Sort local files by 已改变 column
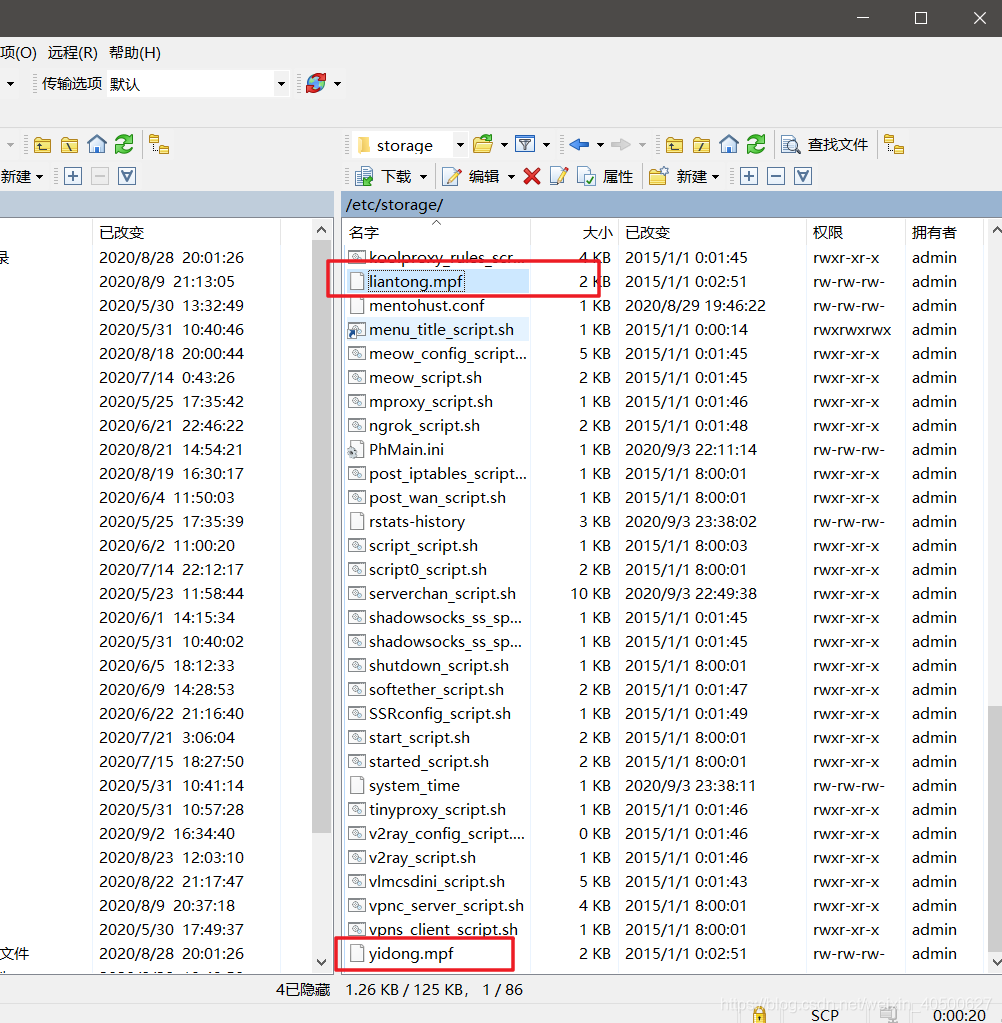 tap(187, 232)
